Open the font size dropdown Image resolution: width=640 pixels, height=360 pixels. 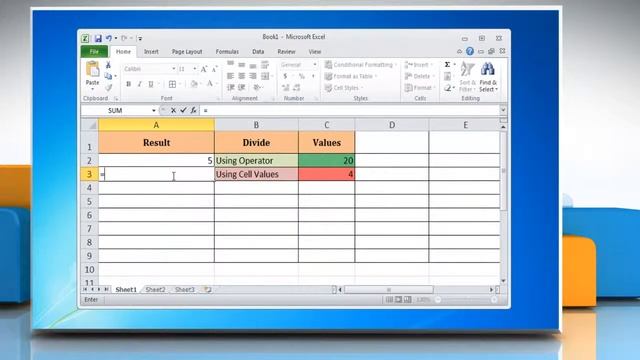[x=195, y=69]
